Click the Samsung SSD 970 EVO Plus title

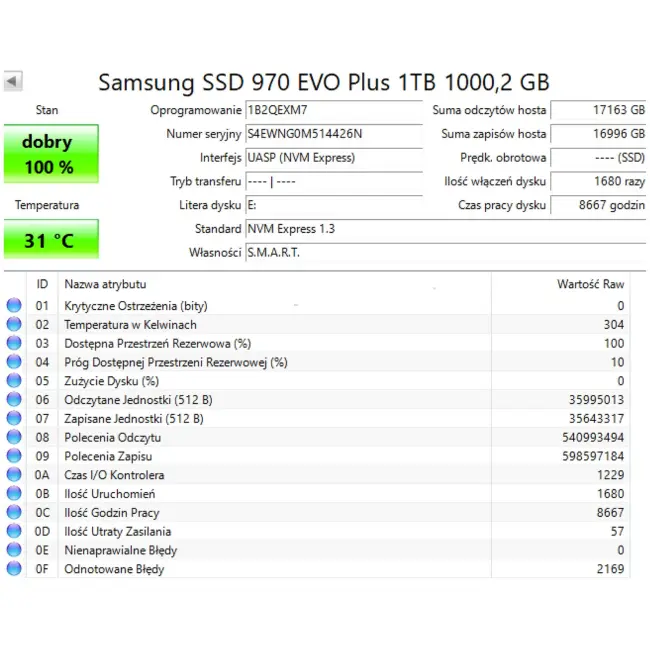point(323,82)
